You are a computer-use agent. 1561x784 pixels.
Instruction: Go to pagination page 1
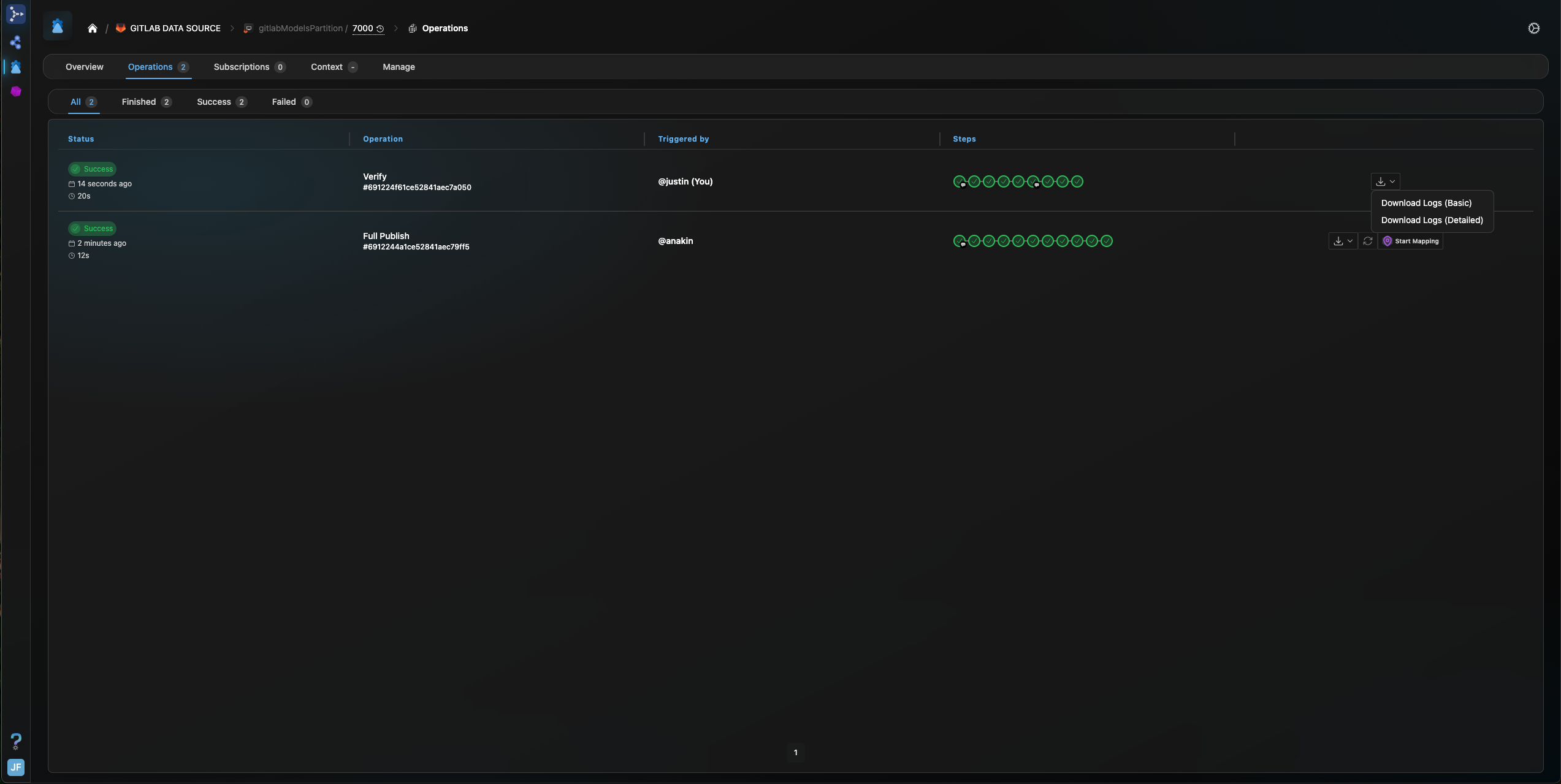[795, 752]
